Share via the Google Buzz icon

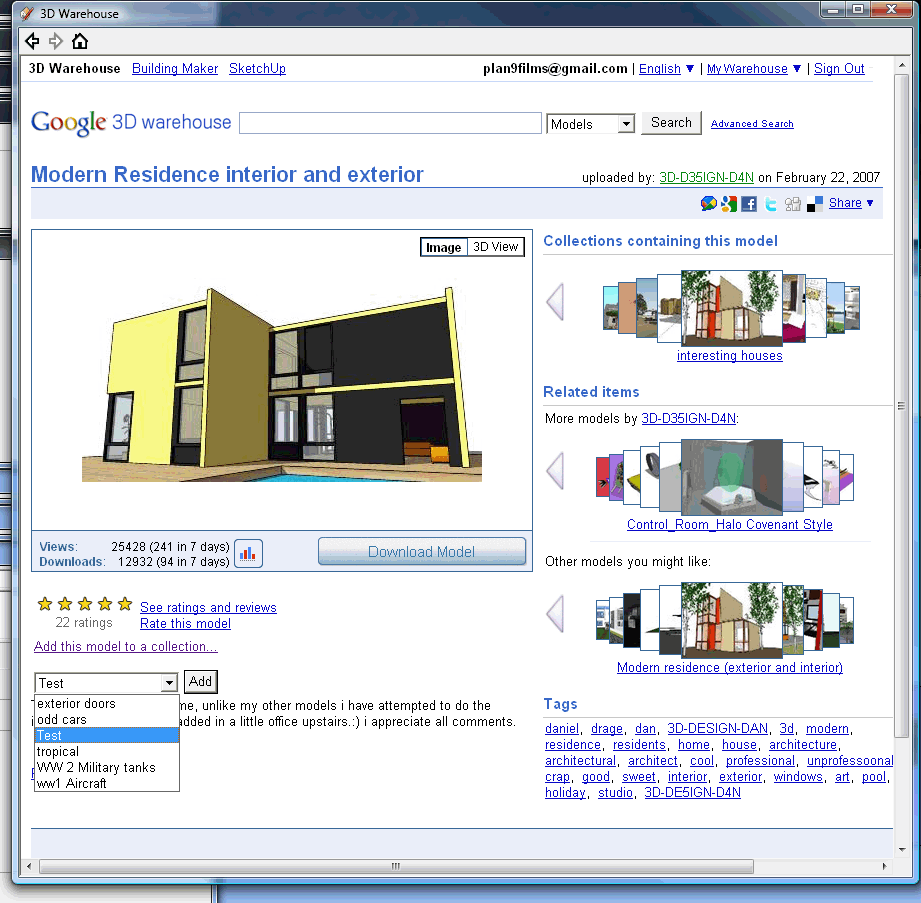pos(708,203)
